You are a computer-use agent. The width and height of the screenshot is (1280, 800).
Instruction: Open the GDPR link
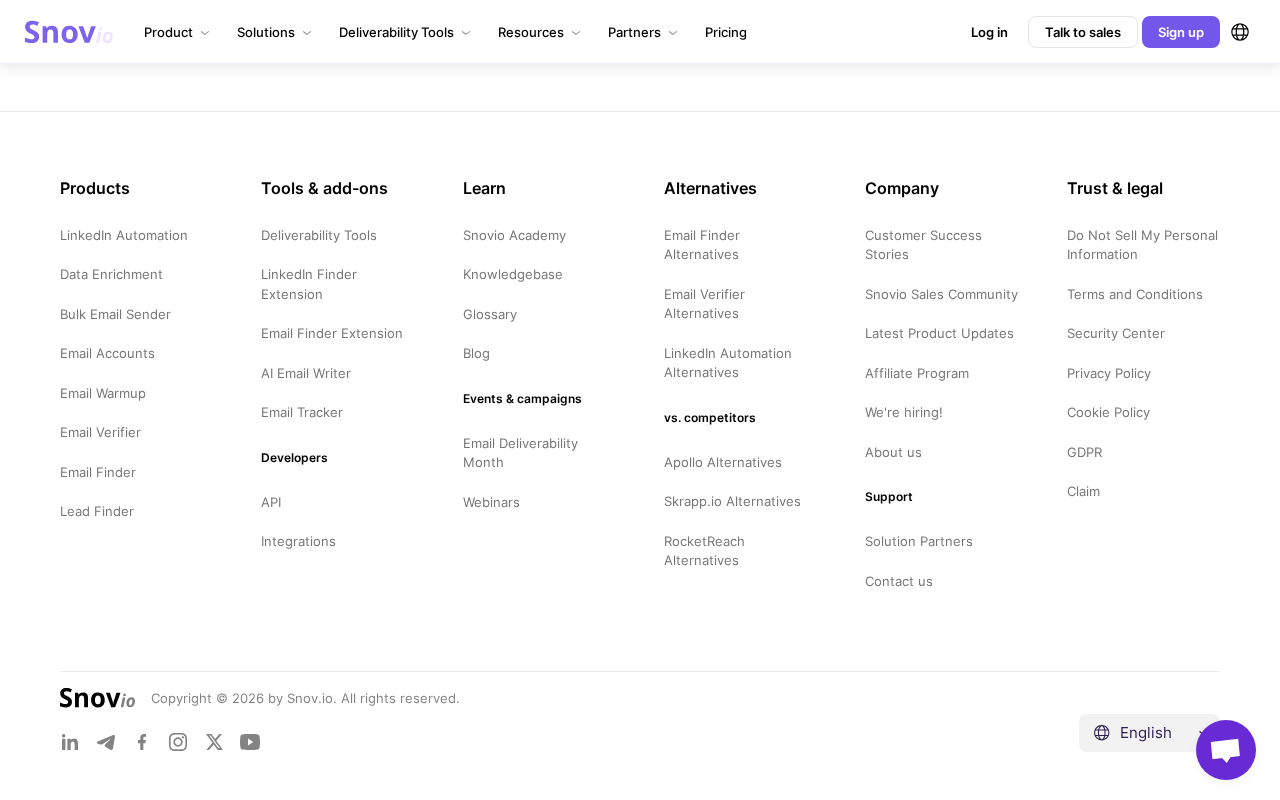pos(1085,452)
